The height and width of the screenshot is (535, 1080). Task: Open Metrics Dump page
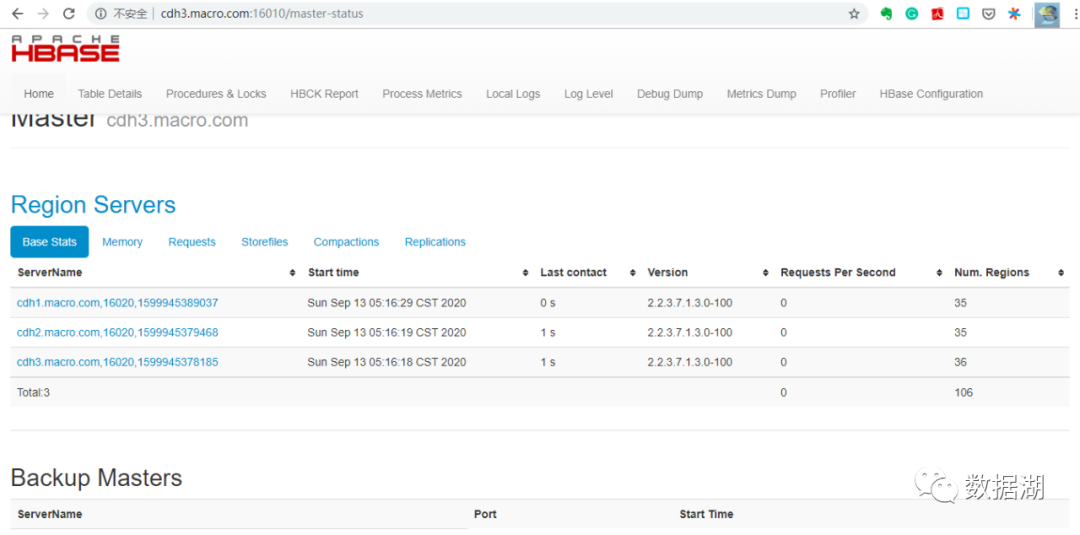pos(761,94)
